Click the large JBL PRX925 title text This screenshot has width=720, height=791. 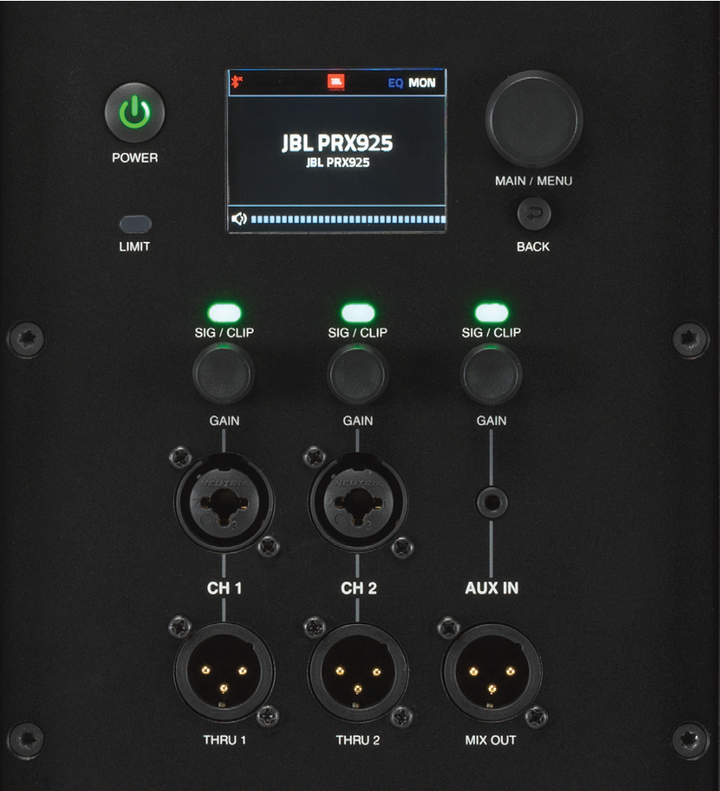(337, 143)
